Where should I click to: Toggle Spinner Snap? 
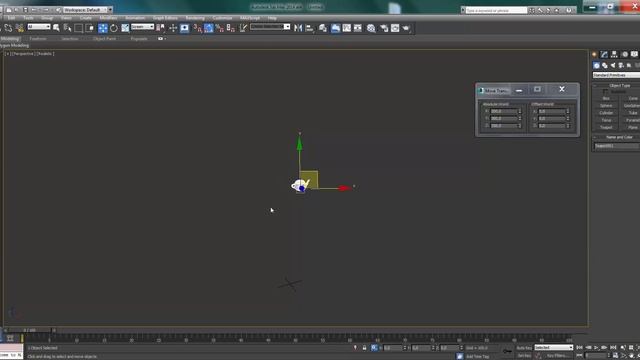231,28
